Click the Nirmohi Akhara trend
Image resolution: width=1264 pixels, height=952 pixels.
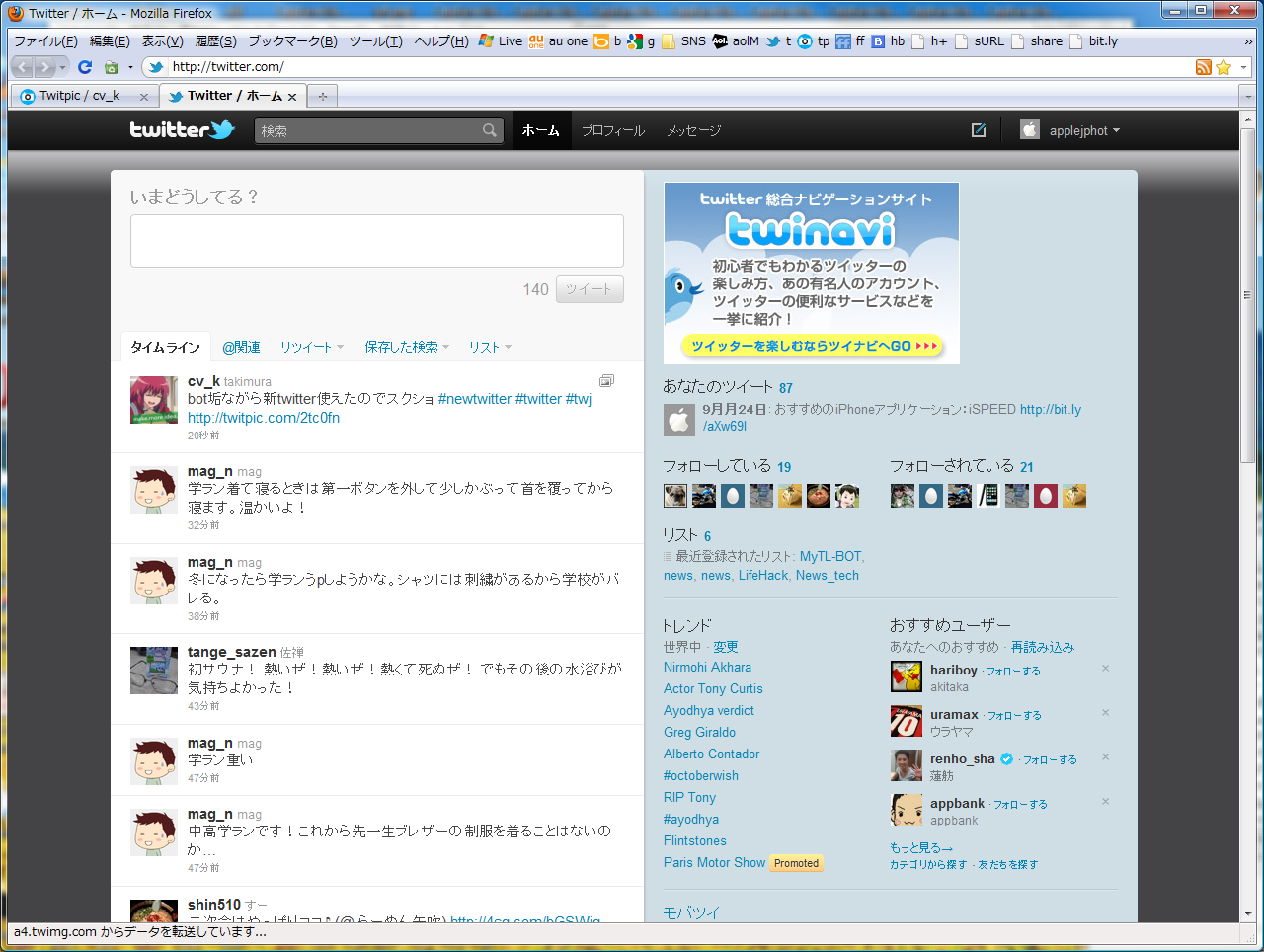pyautogui.click(x=707, y=667)
